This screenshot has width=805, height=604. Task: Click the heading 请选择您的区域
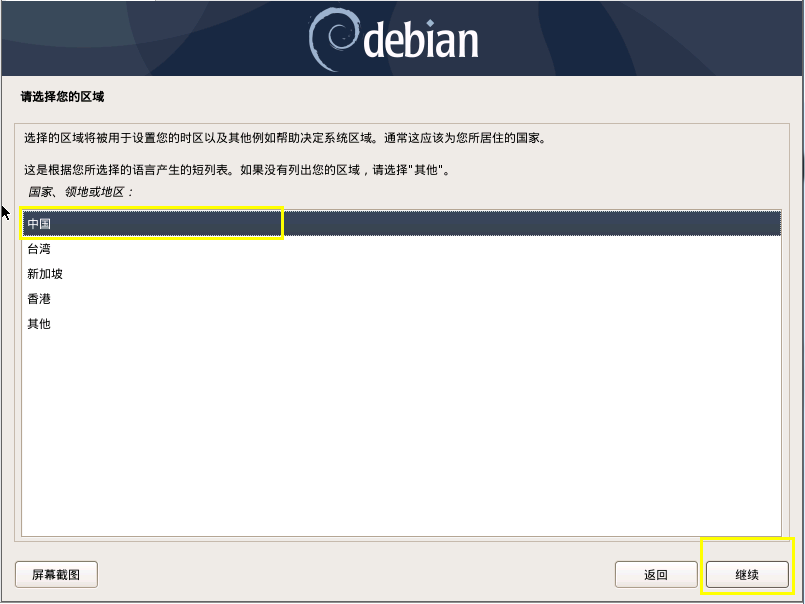[x=63, y=97]
